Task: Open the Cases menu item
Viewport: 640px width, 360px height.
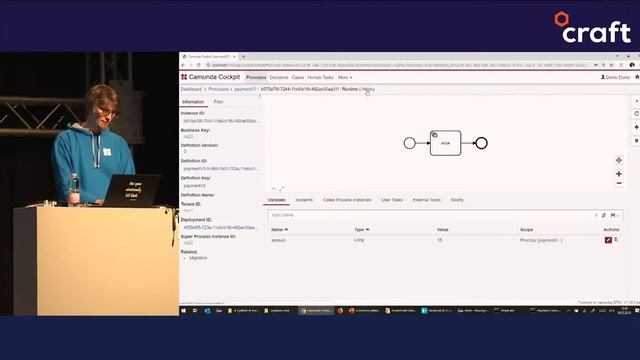Action: point(298,77)
